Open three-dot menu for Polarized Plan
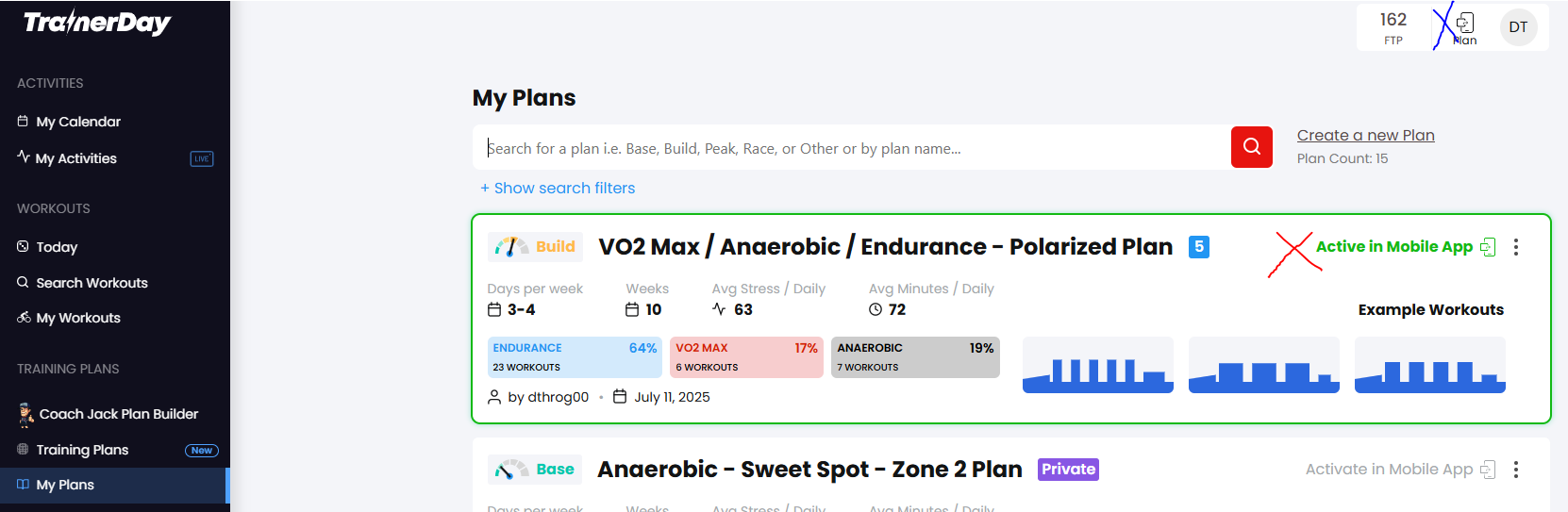This screenshot has width=1568, height=512. (1516, 247)
